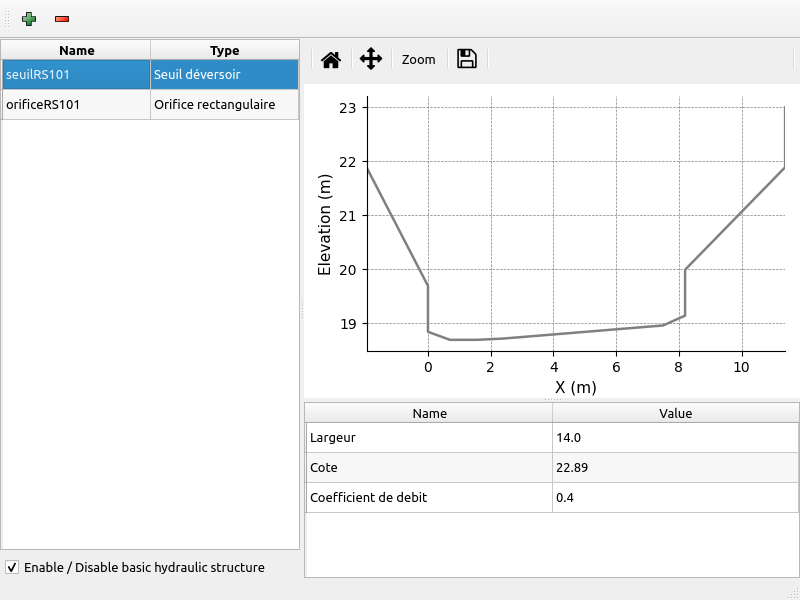This screenshot has width=800, height=600.
Task: Select the seuilRS101 row
Action: tap(76, 74)
